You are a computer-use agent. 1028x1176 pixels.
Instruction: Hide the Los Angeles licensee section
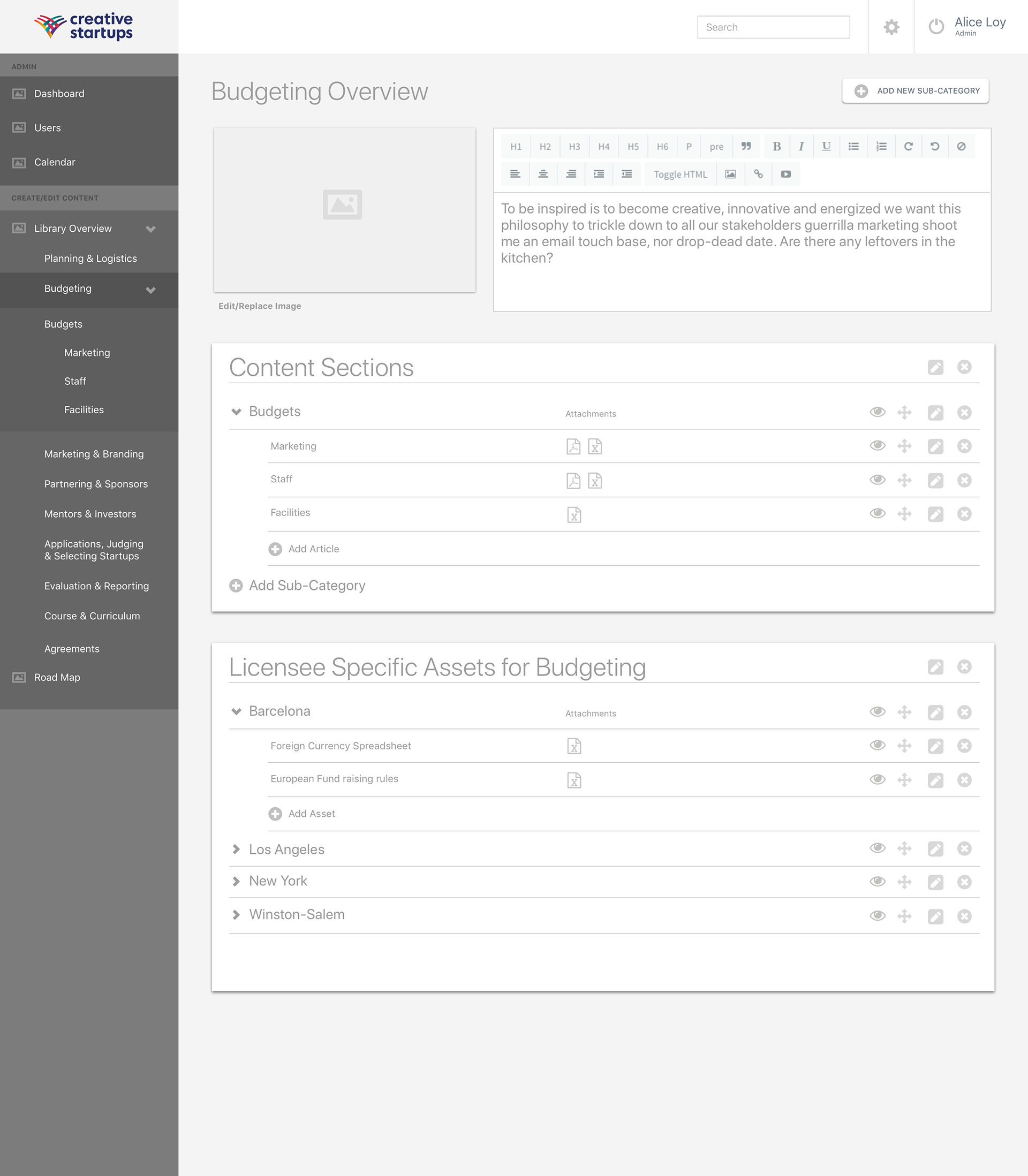coord(877,848)
